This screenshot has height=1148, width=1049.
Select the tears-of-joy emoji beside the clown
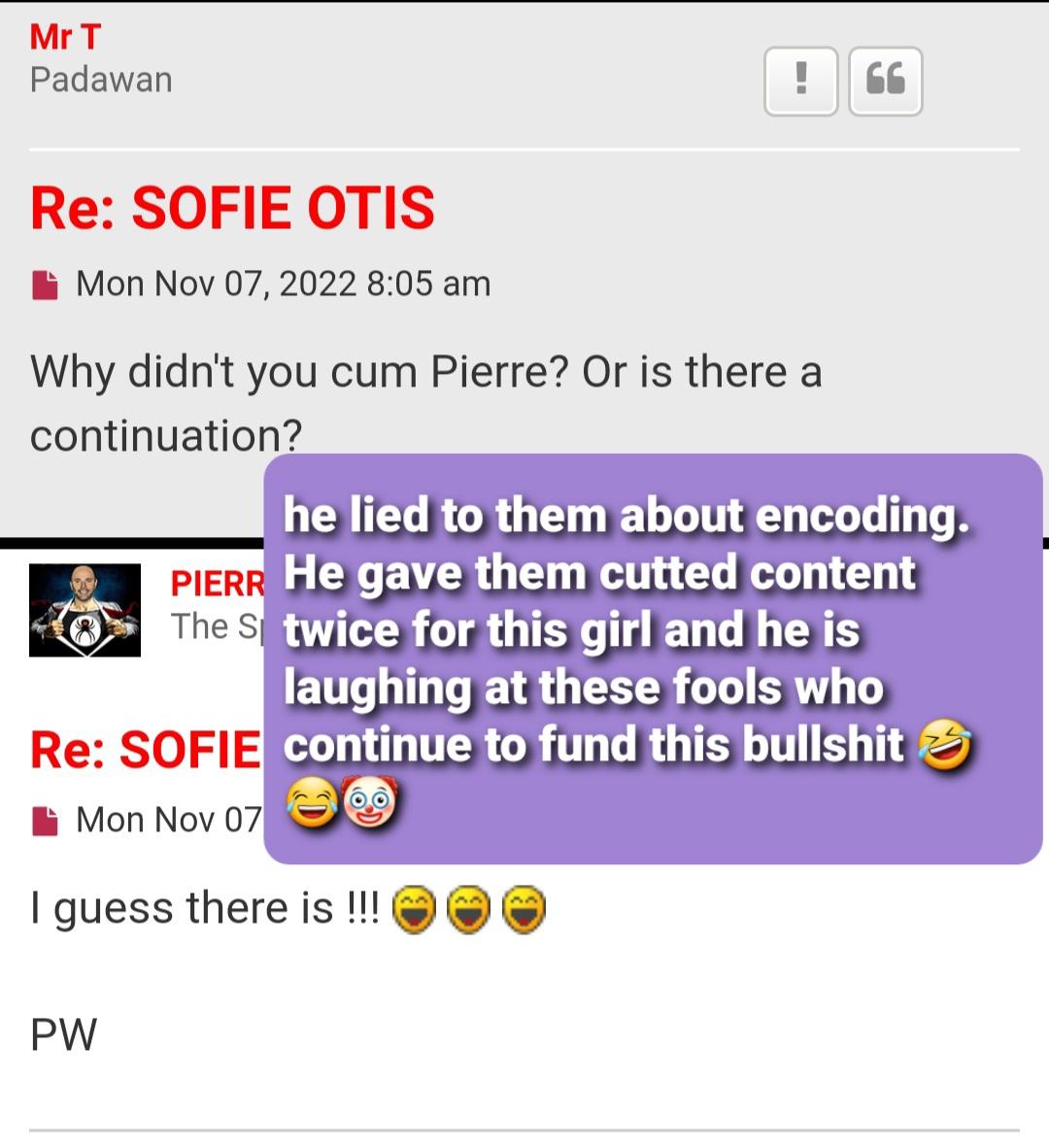pyautogui.click(x=313, y=802)
